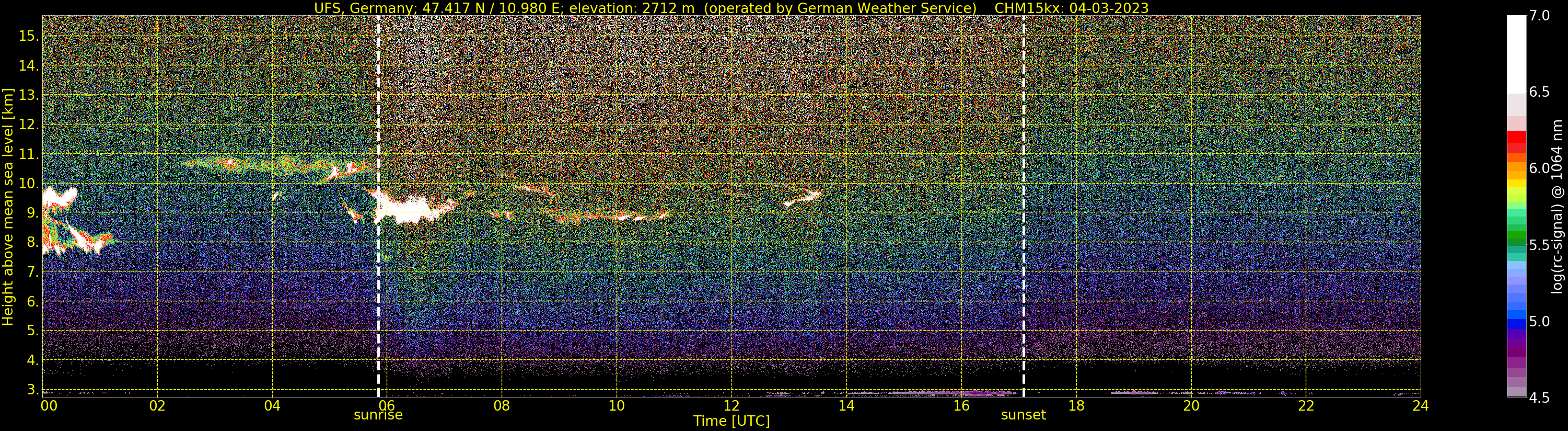Click the white top segment of the colorbar
This screenshot has width=1568, height=431.
coord(1516,54)
